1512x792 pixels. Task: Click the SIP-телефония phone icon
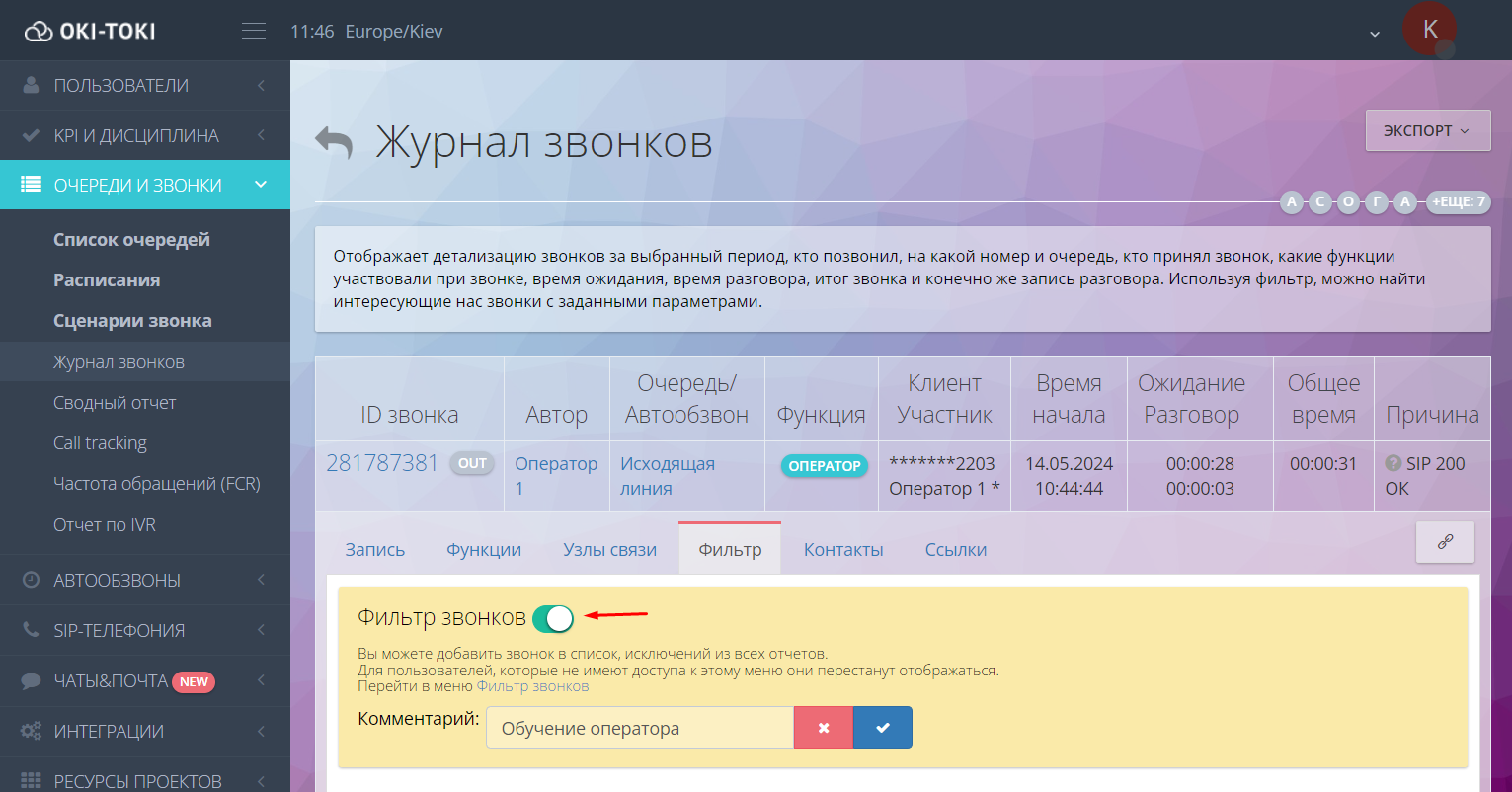pyautogui.click(x=32, y=630)
